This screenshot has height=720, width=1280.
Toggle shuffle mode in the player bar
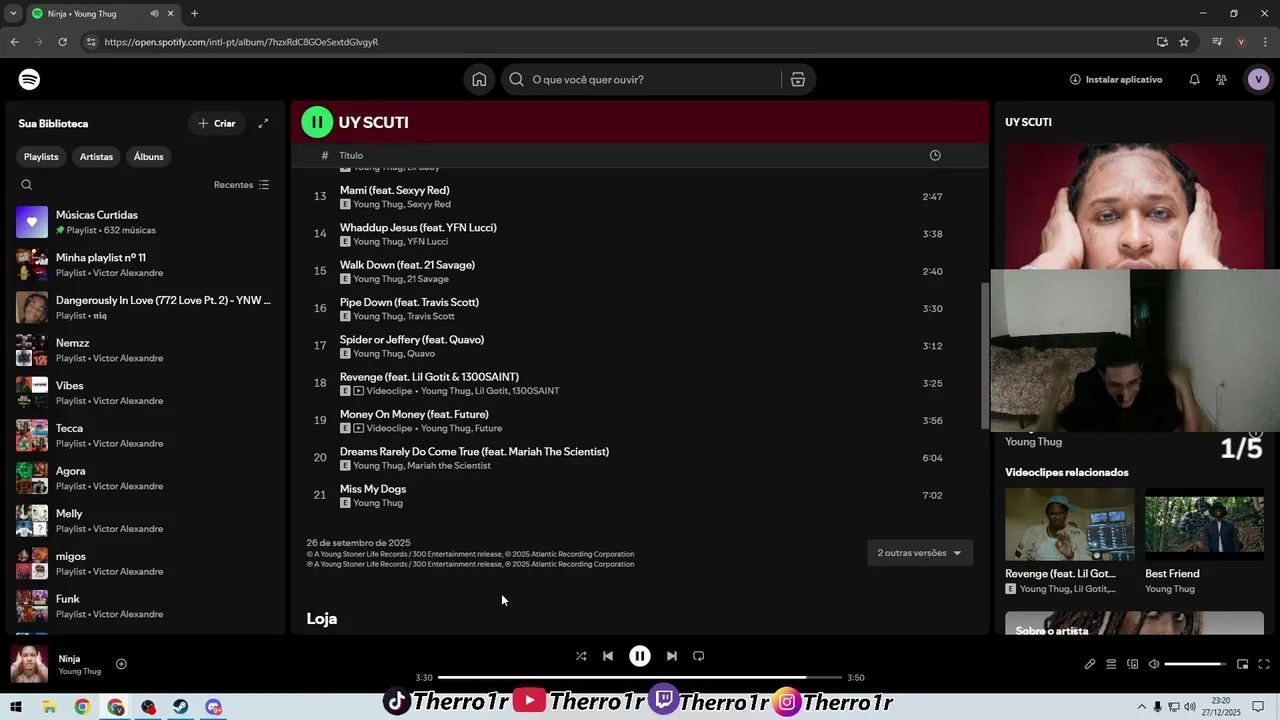(581, 656)
